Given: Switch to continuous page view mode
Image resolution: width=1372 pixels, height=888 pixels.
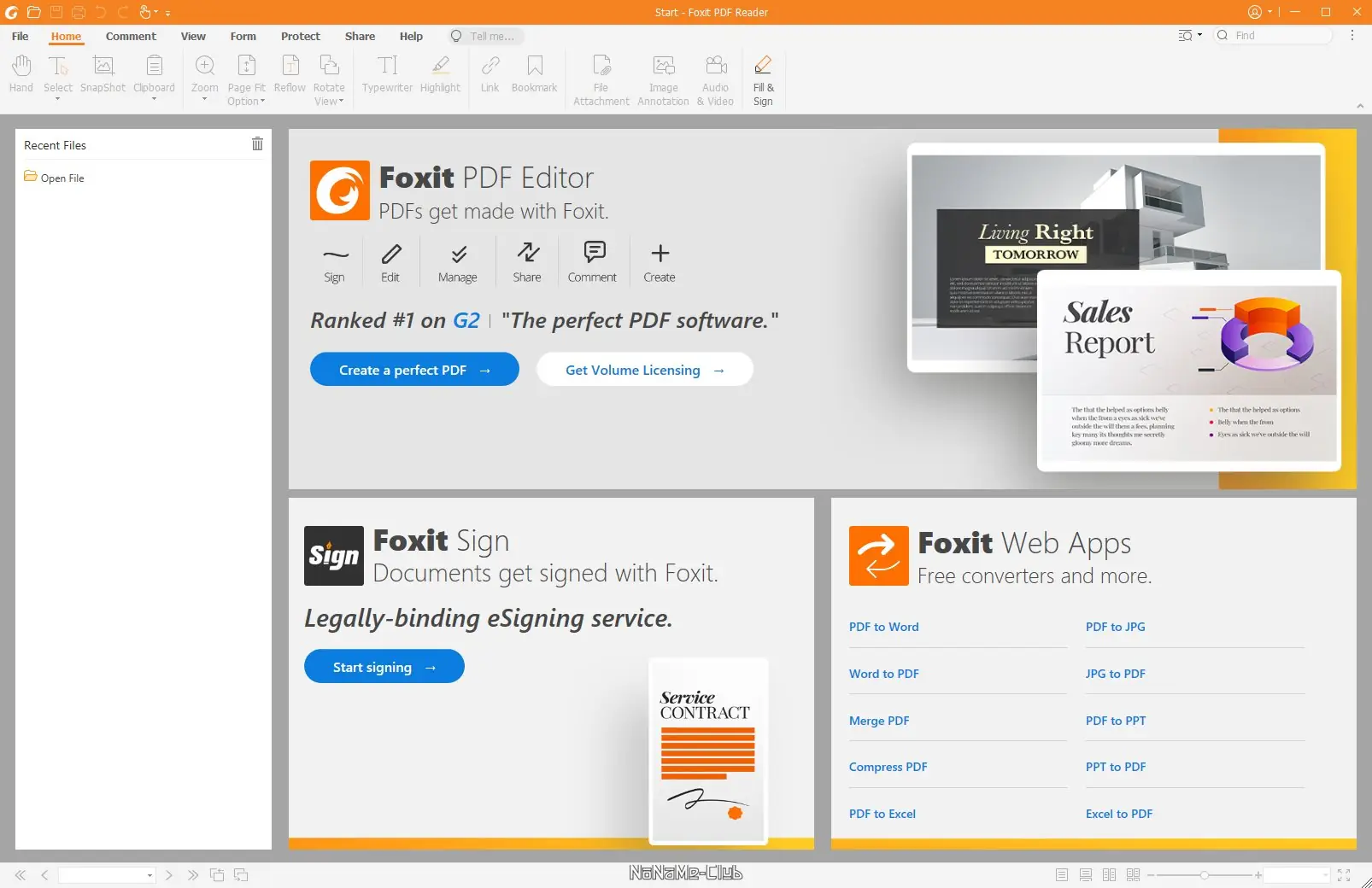Looking at the screenshot, I should (x=1086, y=875).
